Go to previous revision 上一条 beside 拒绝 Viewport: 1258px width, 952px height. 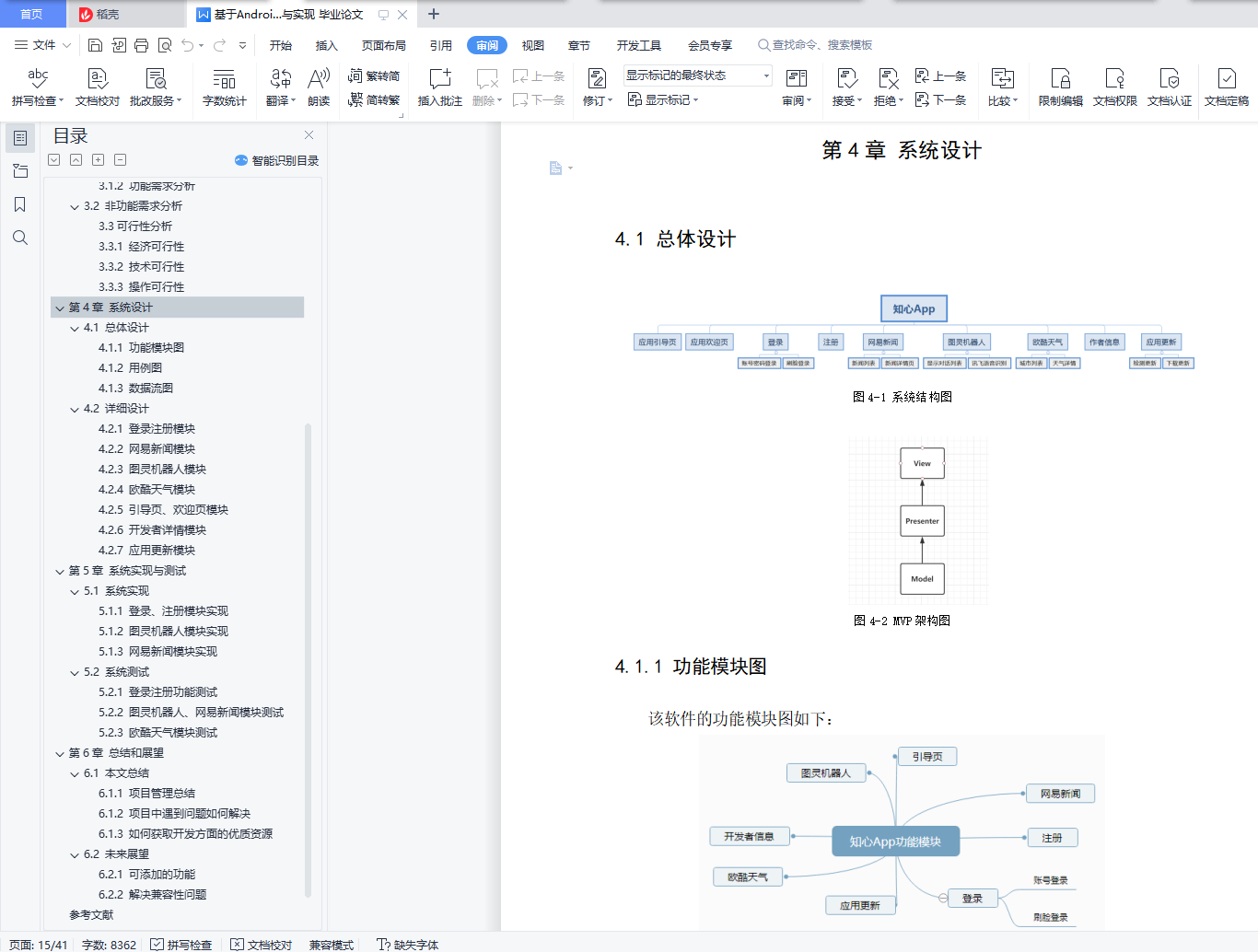(x=940, y=76)
